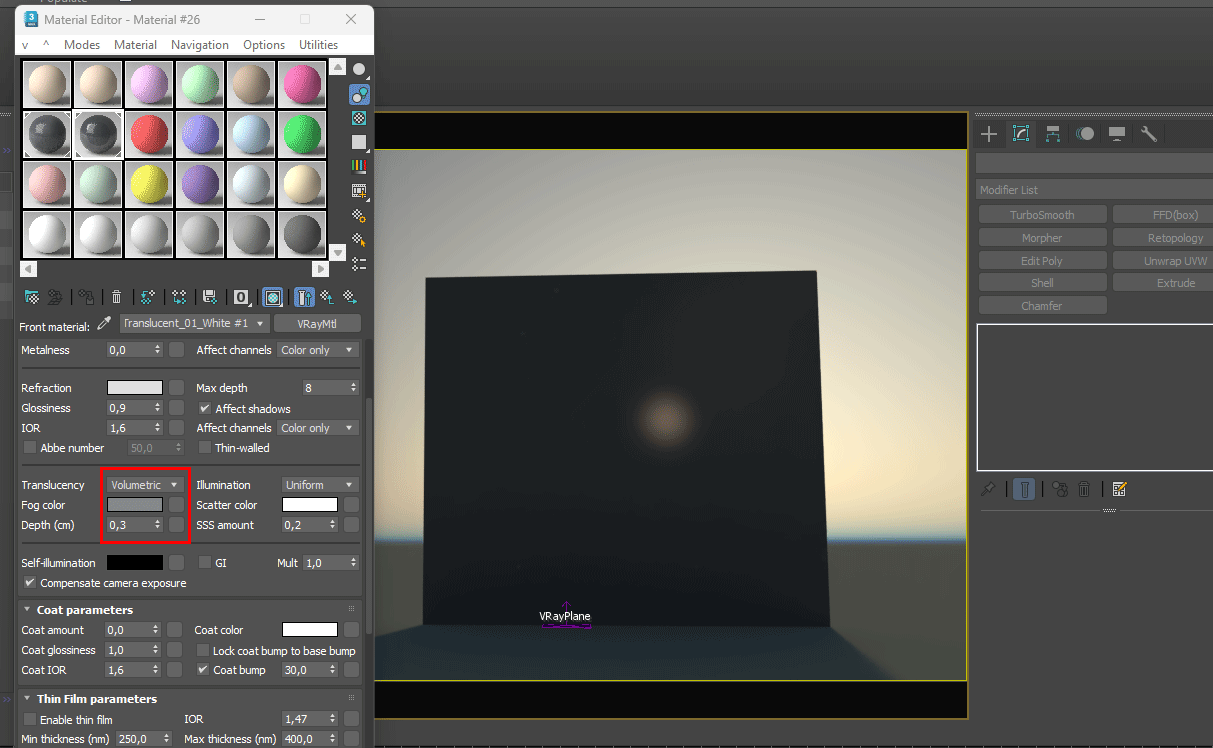The image size is (1213, 748).
Task: Click the Get Material icon
Action: (x=31, y=297)
